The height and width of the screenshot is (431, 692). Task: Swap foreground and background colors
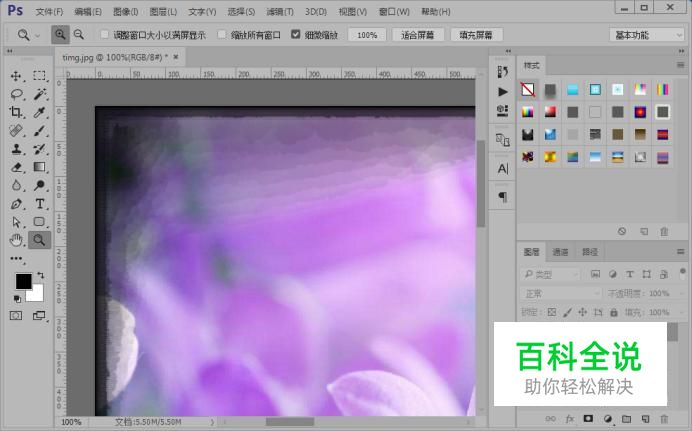(41, 275)
